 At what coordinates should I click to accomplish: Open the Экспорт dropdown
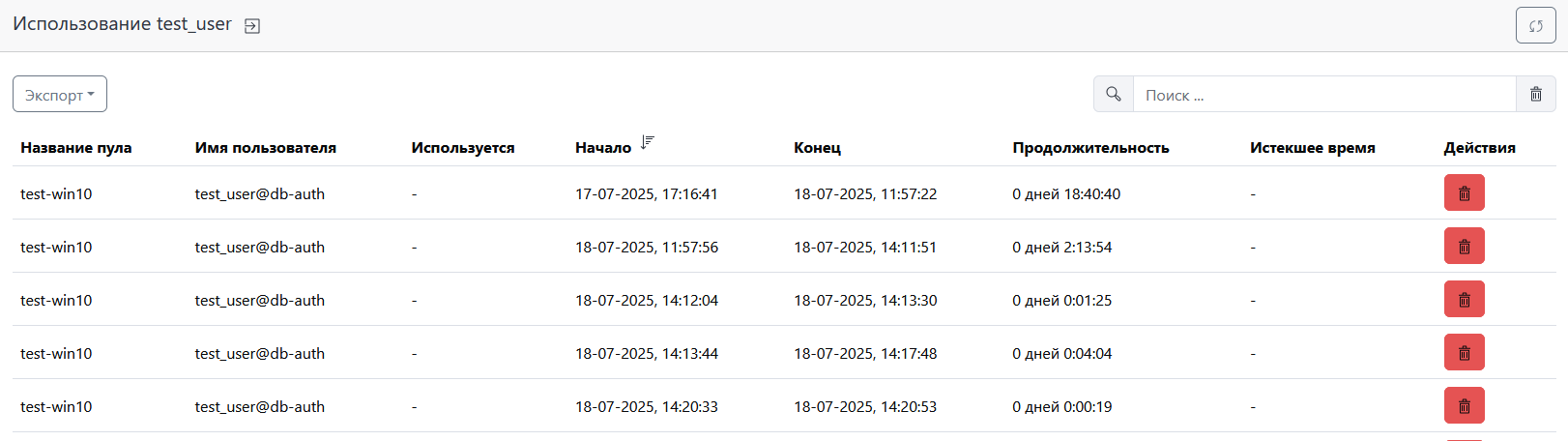coord(60,95)
